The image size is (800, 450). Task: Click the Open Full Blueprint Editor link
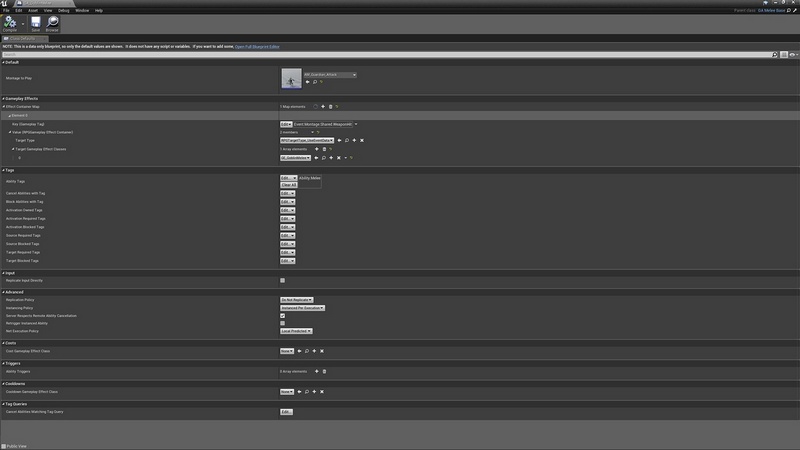point(258,46)
